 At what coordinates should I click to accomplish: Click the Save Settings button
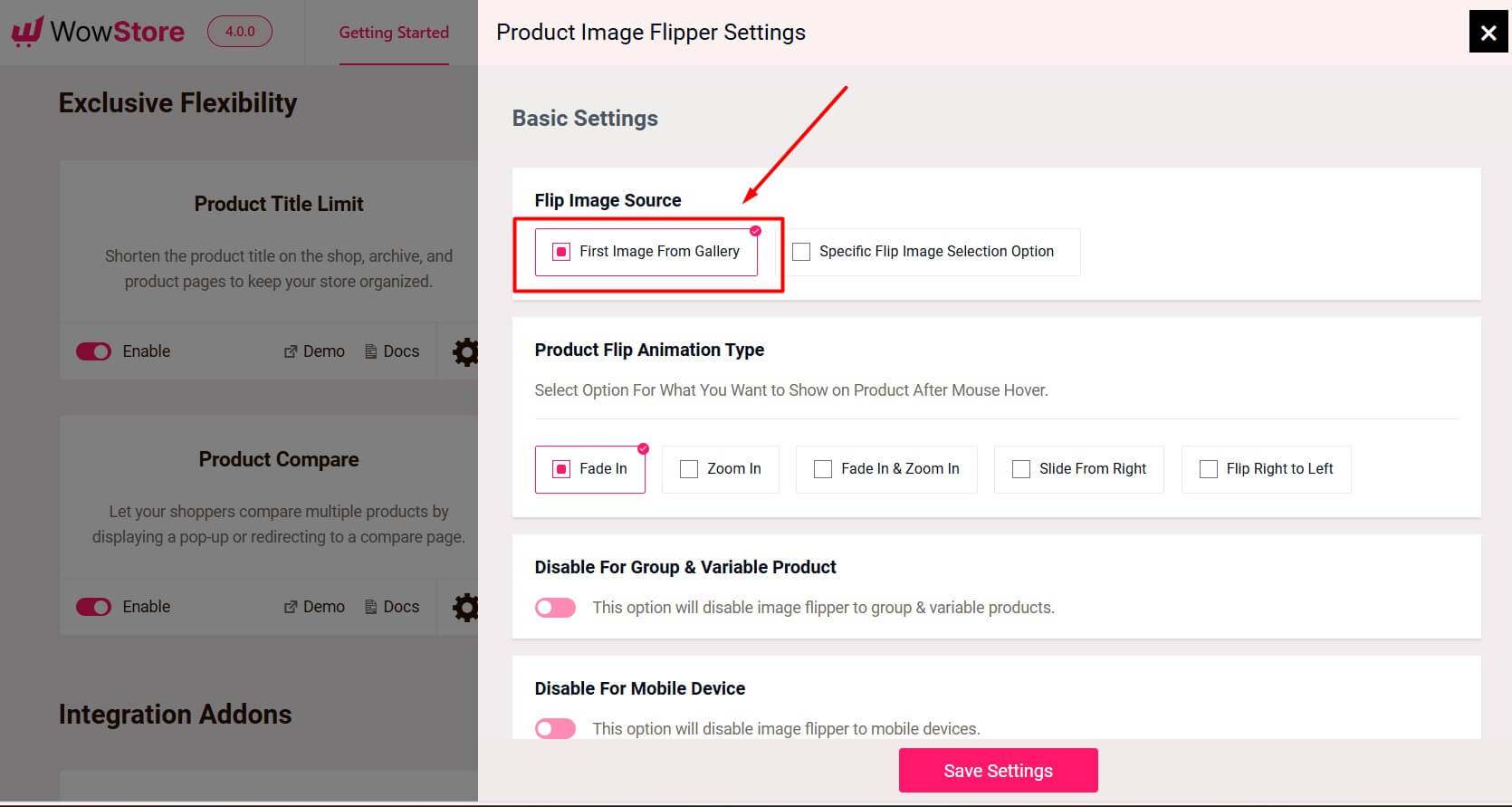(x=998, y=770)
